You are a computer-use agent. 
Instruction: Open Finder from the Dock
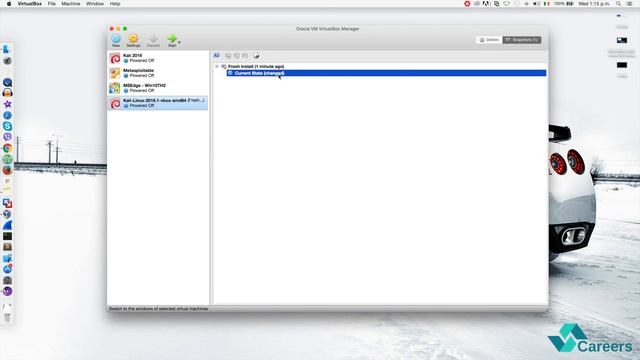click(x=7, y=49)
